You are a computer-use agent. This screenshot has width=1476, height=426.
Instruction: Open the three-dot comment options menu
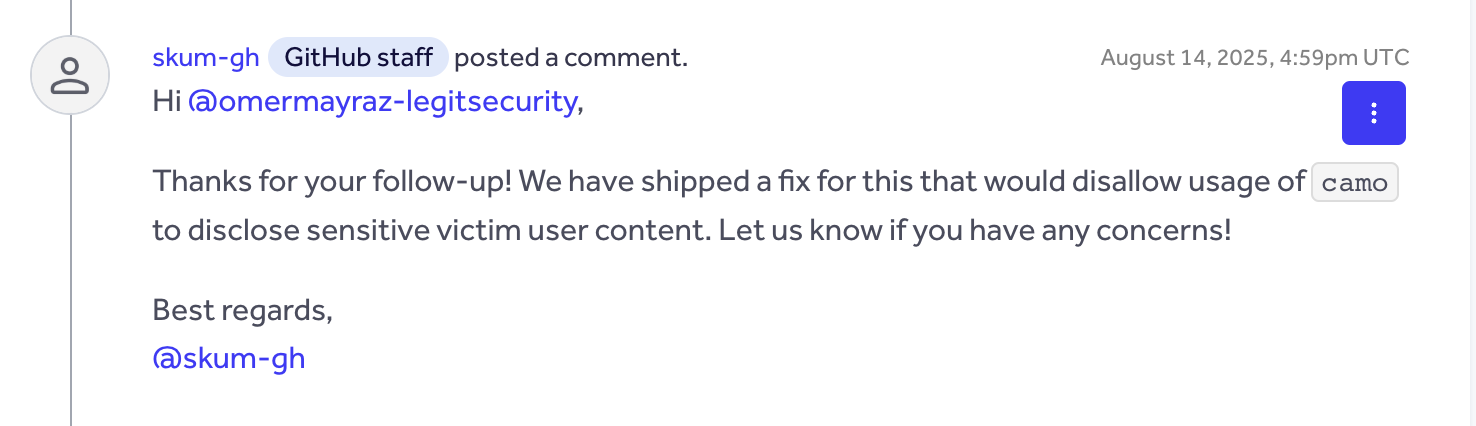pyautogui.click(x=1373, y=113)
